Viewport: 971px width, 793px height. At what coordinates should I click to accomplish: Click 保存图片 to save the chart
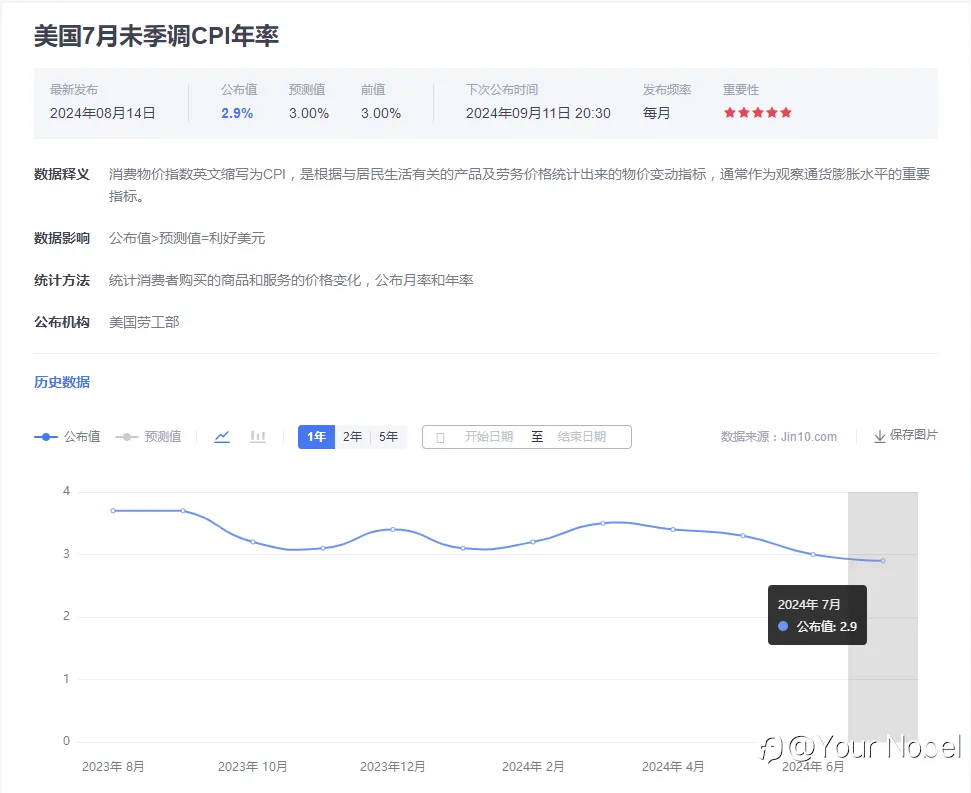click(913, 435)
